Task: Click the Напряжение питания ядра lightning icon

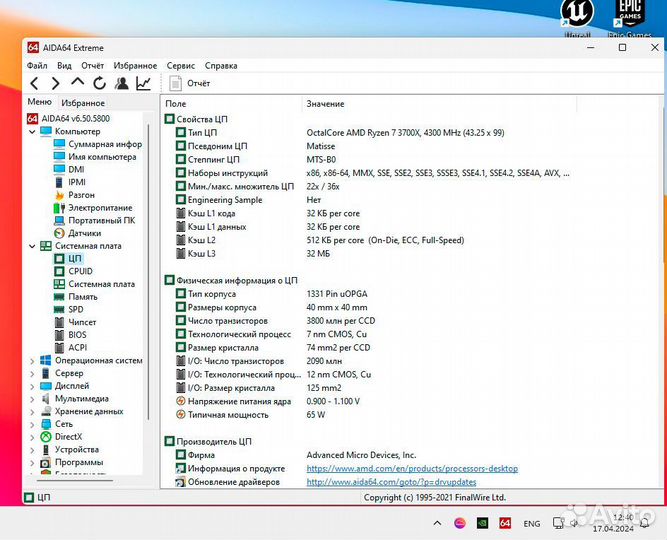Action: tap(181, 401)
